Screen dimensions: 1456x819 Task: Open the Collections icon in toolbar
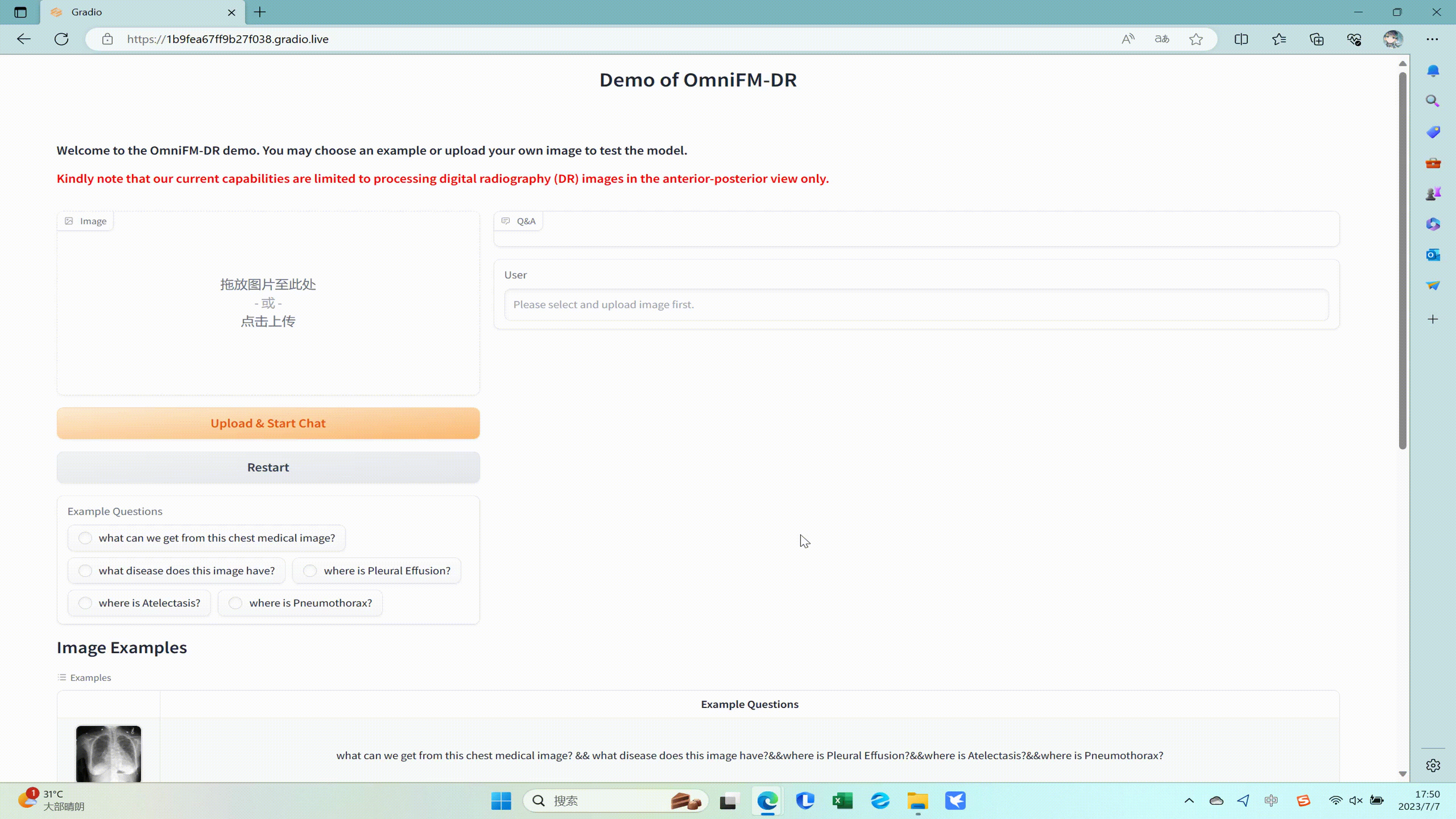[x=1316, y=39]
